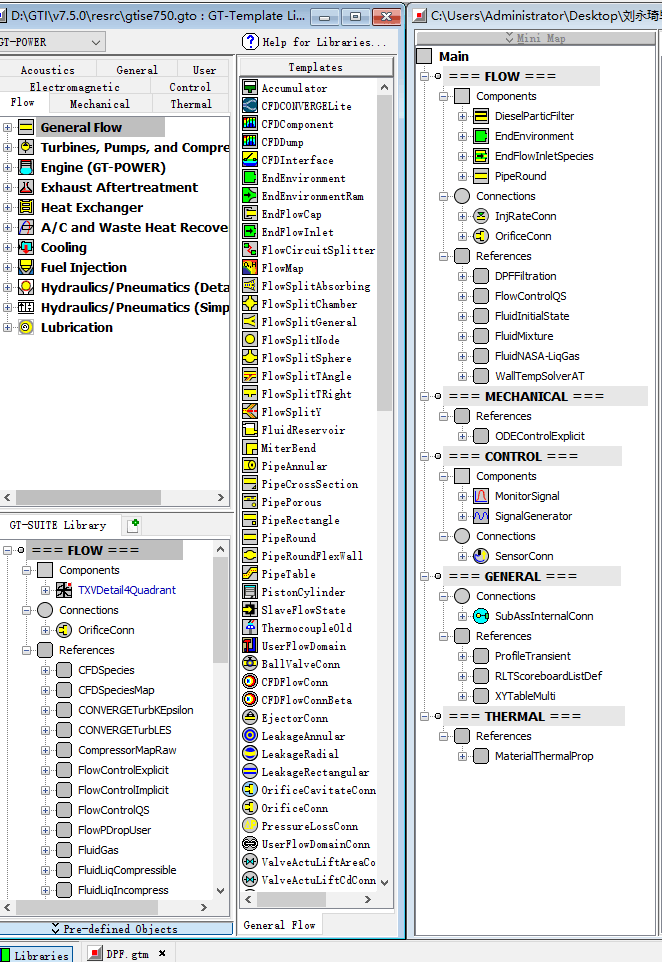Close the DPF.gtm tab
The height and width of the screenshot is (962, 662).
click(x=163, y=953)
